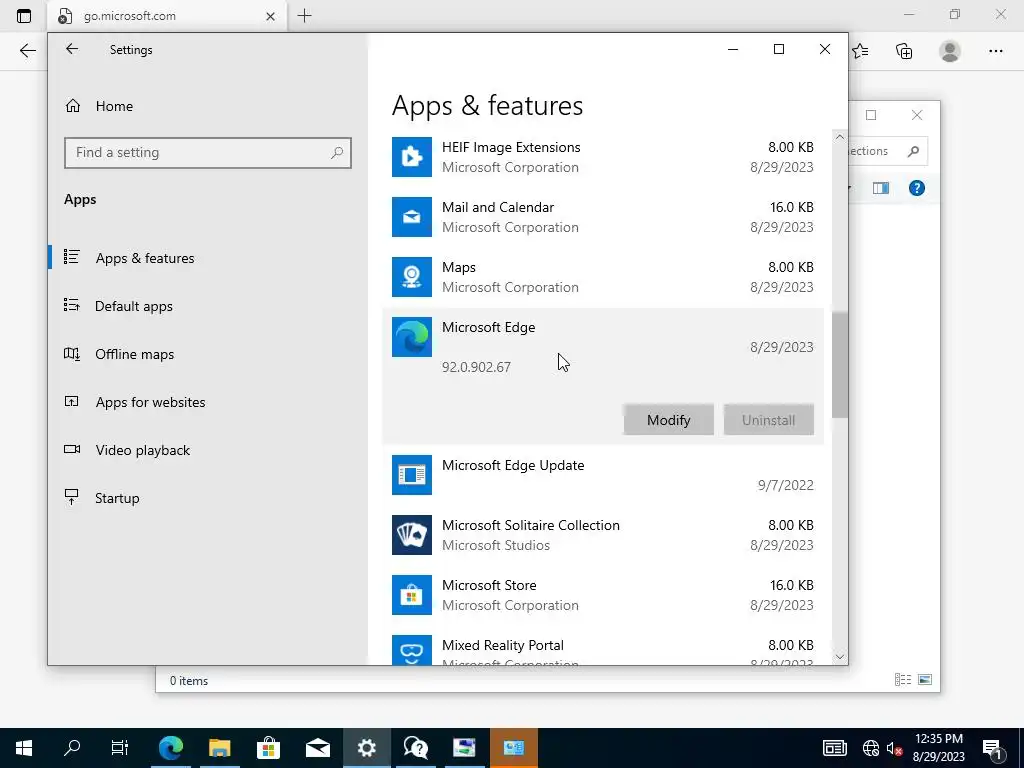This screenshot has height=768, width=1024.
Task: Click the greyed Uninstall button
Action: (x=768, y=420)
